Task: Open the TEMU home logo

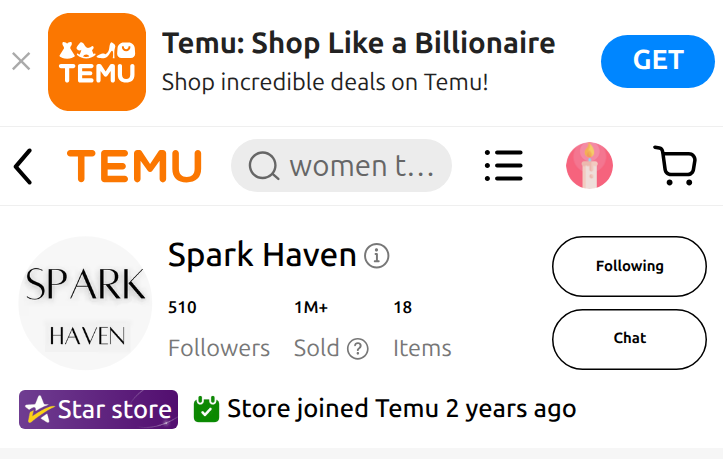Action: click(x=135, y=166)
